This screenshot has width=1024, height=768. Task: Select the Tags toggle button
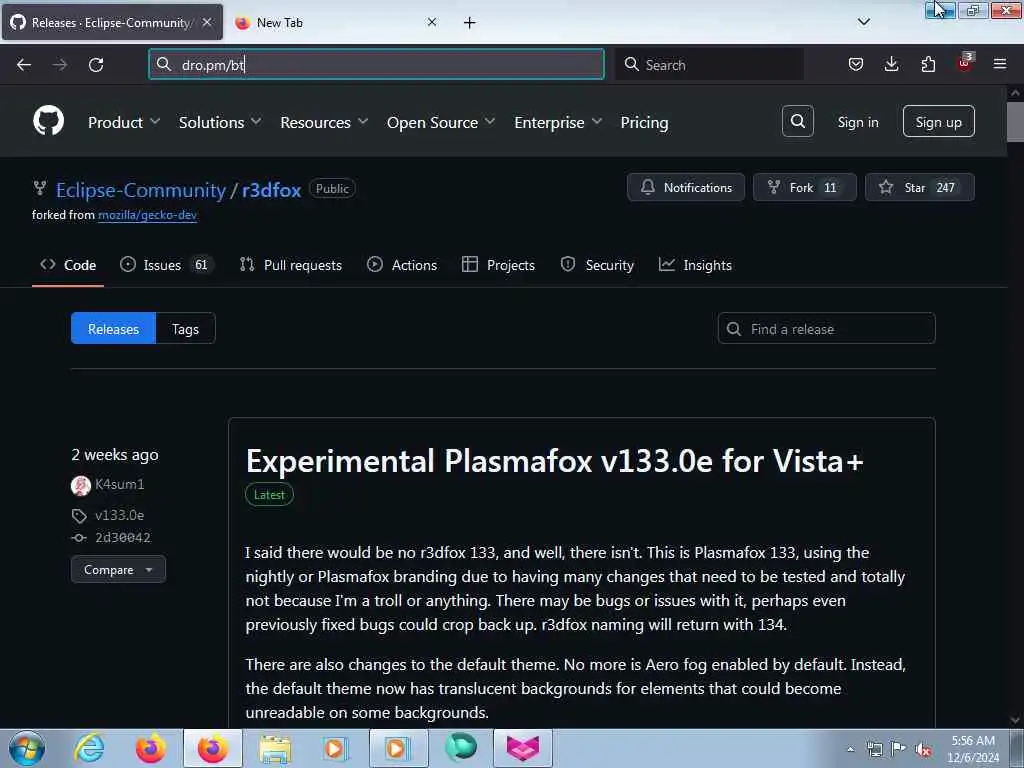click(x=185, y=328)
